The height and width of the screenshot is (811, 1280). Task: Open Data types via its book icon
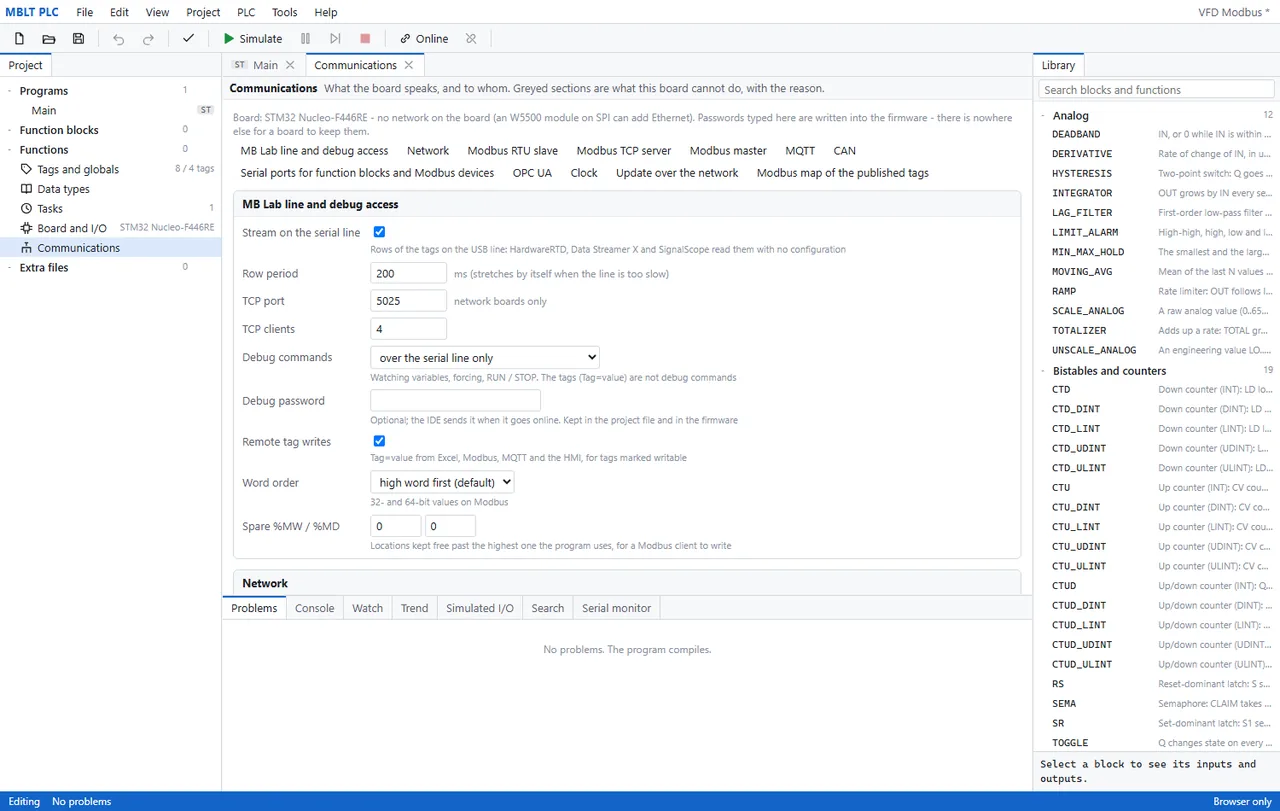click(27, 189)
